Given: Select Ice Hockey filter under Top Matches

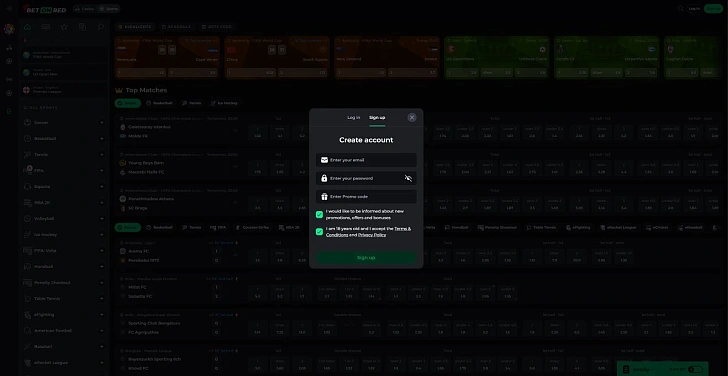Looking at the screenshot, I should pyautogui.click(x=224, y=103).
